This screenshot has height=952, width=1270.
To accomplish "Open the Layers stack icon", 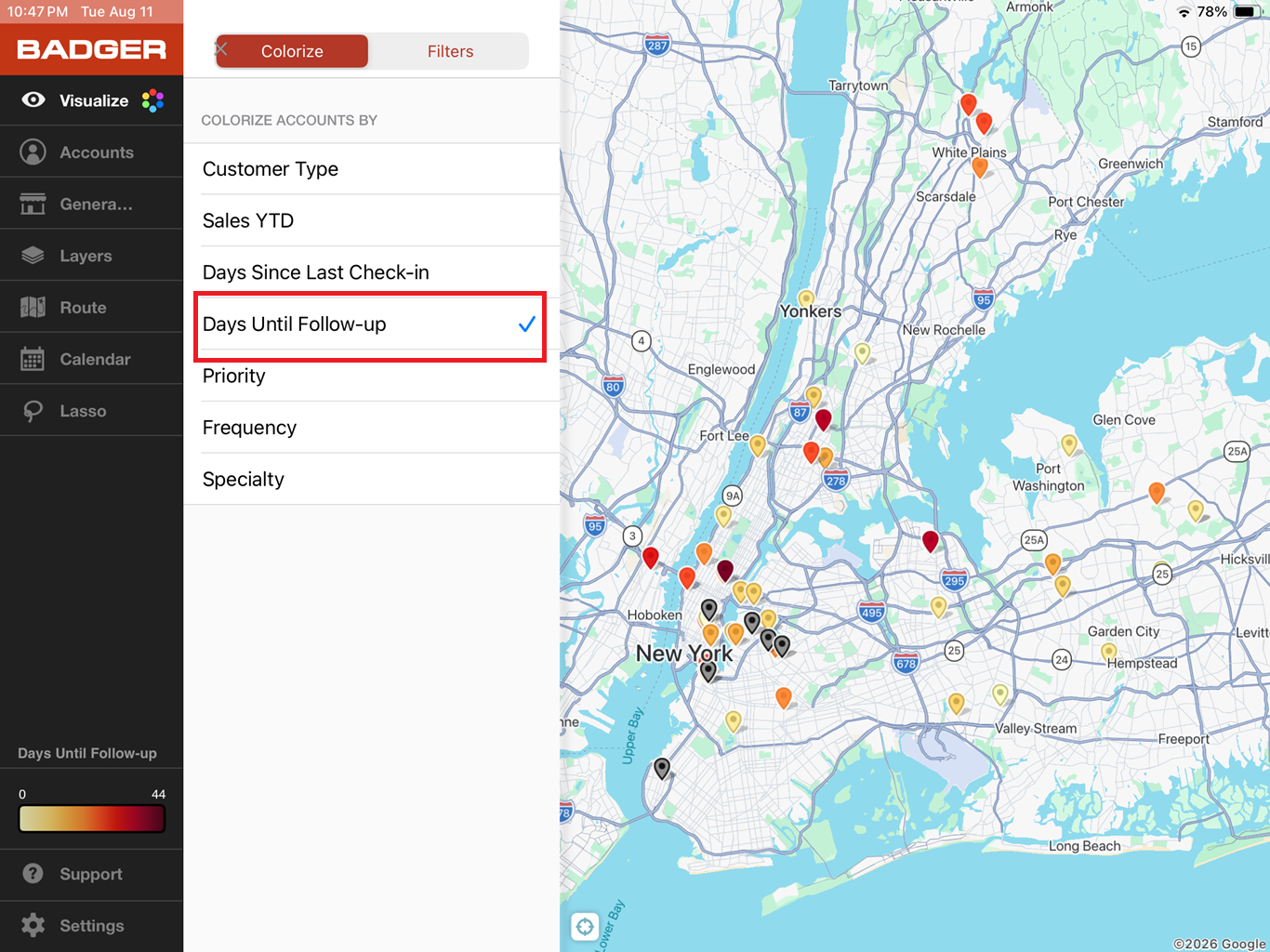I will 33,256.
